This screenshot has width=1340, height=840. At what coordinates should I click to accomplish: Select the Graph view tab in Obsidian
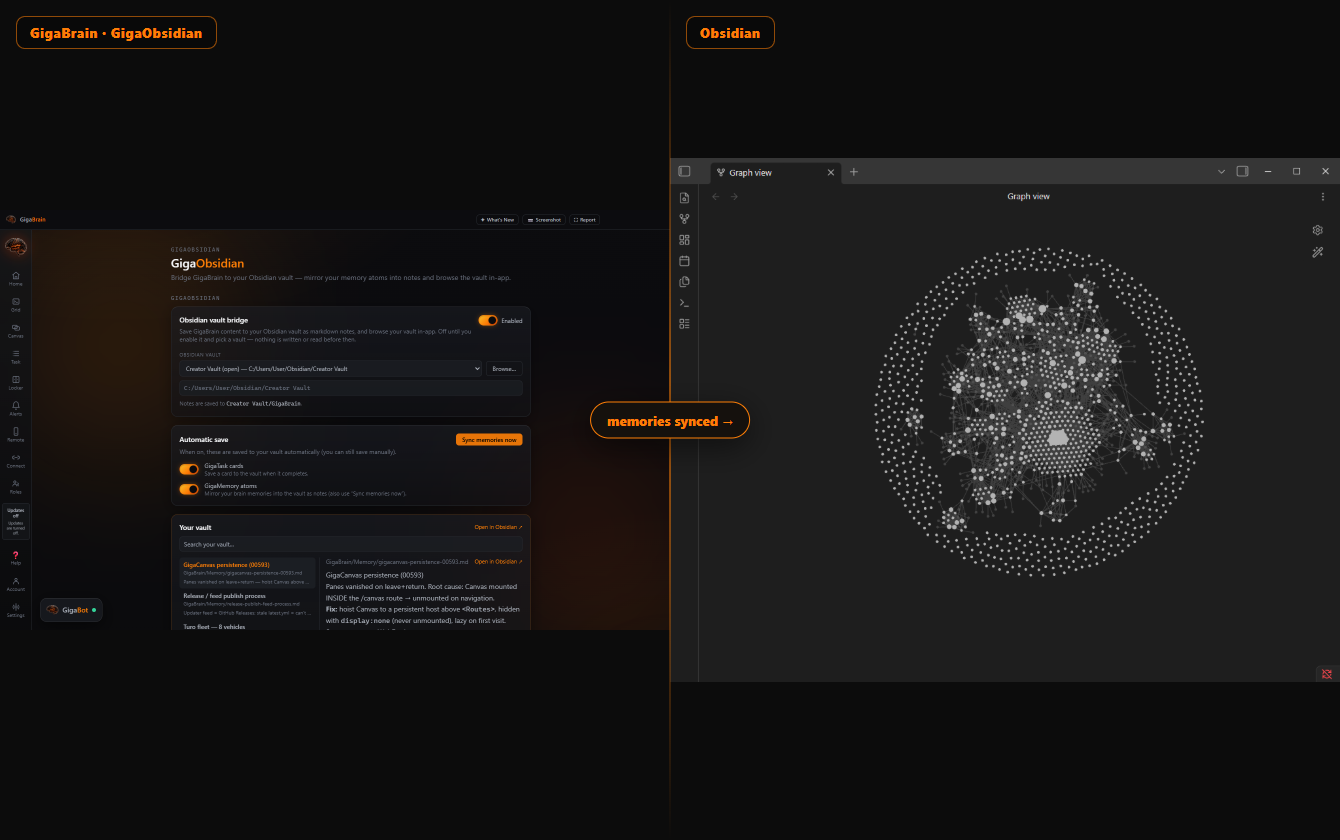[x=775, y=173]
